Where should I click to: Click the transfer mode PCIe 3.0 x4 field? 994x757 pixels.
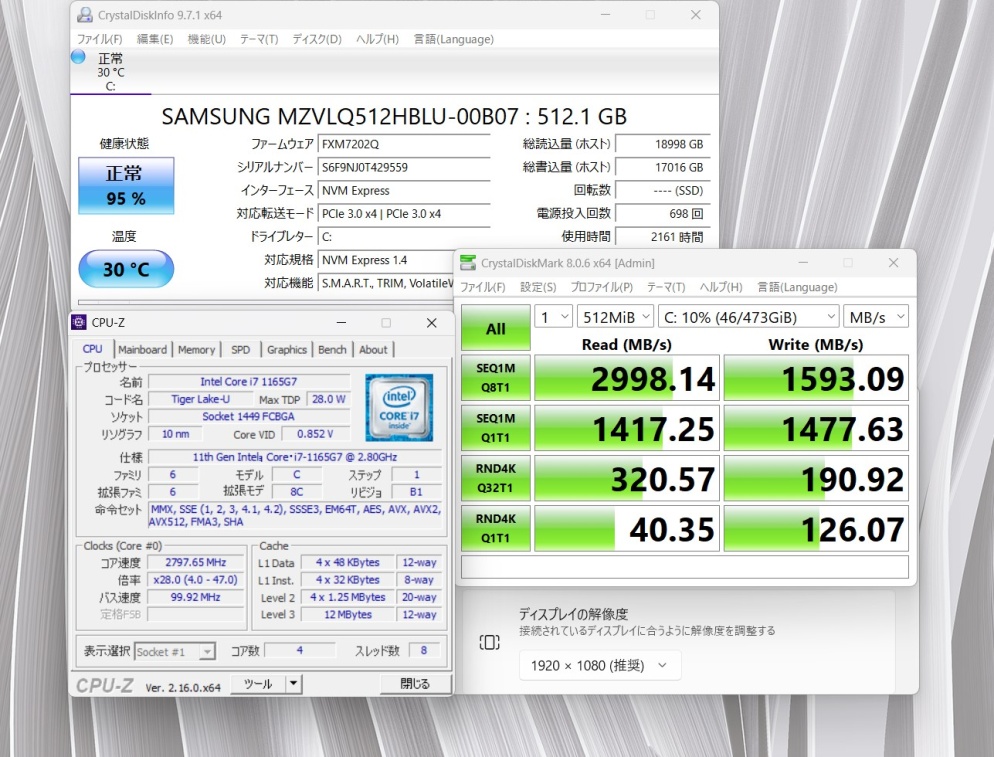pos(404,214)
